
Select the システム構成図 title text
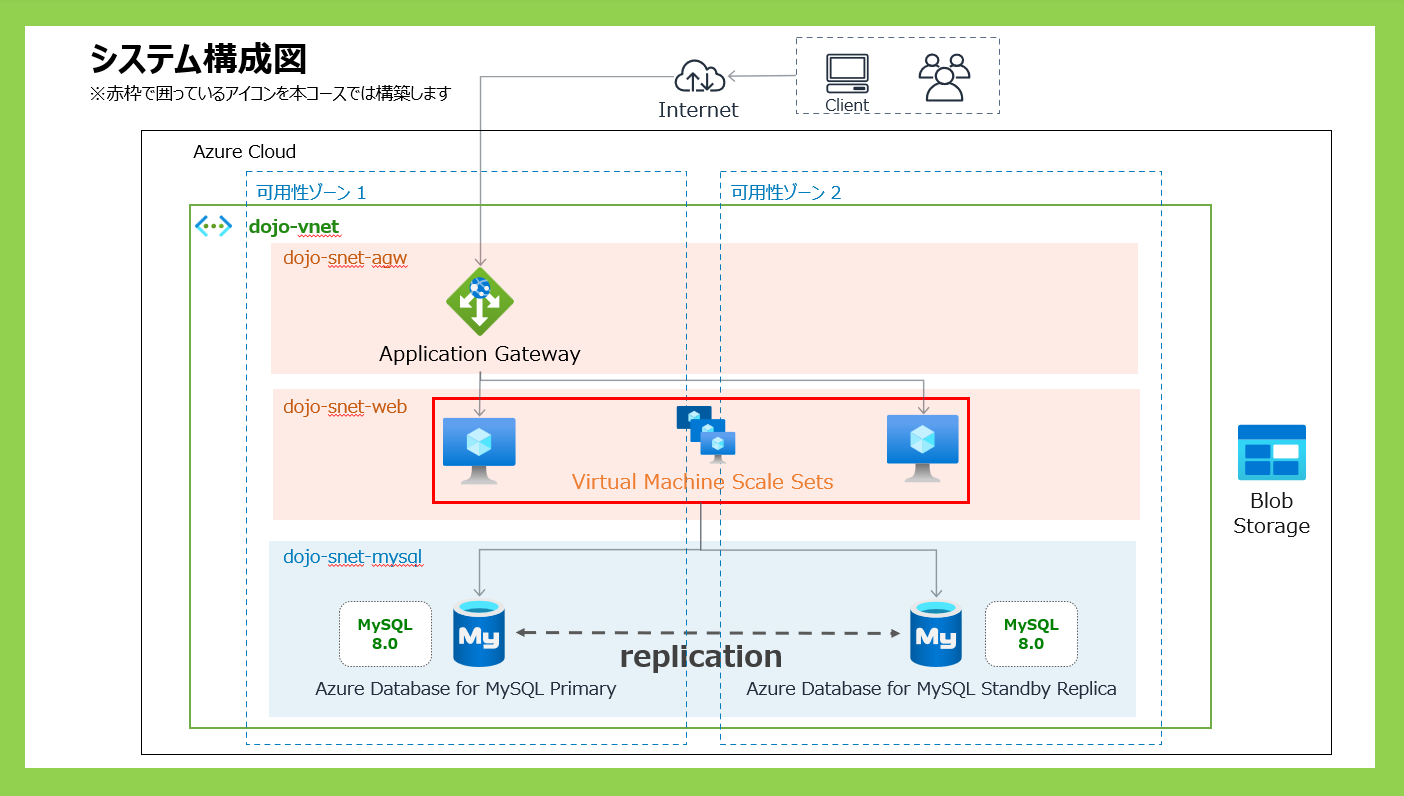click(197, 60)
